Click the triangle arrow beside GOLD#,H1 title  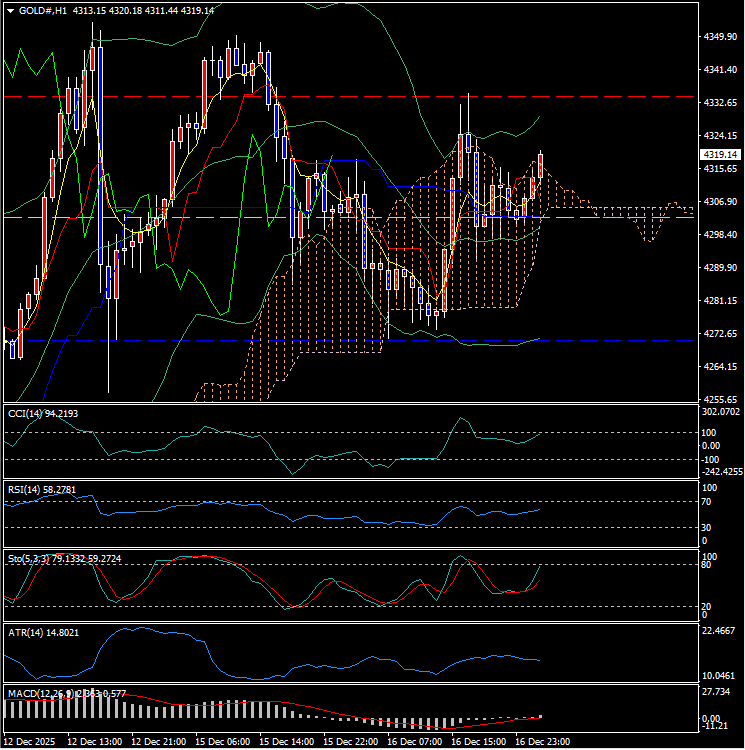click(10, 10)
